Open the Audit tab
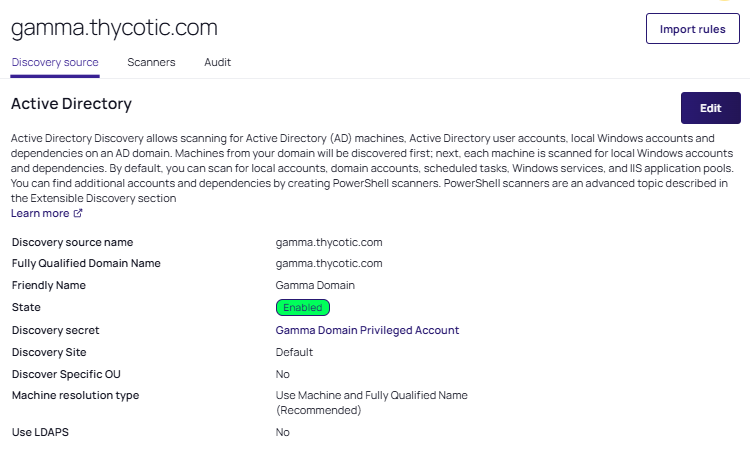This screenshot has width=750, height=451. [217, 62]
